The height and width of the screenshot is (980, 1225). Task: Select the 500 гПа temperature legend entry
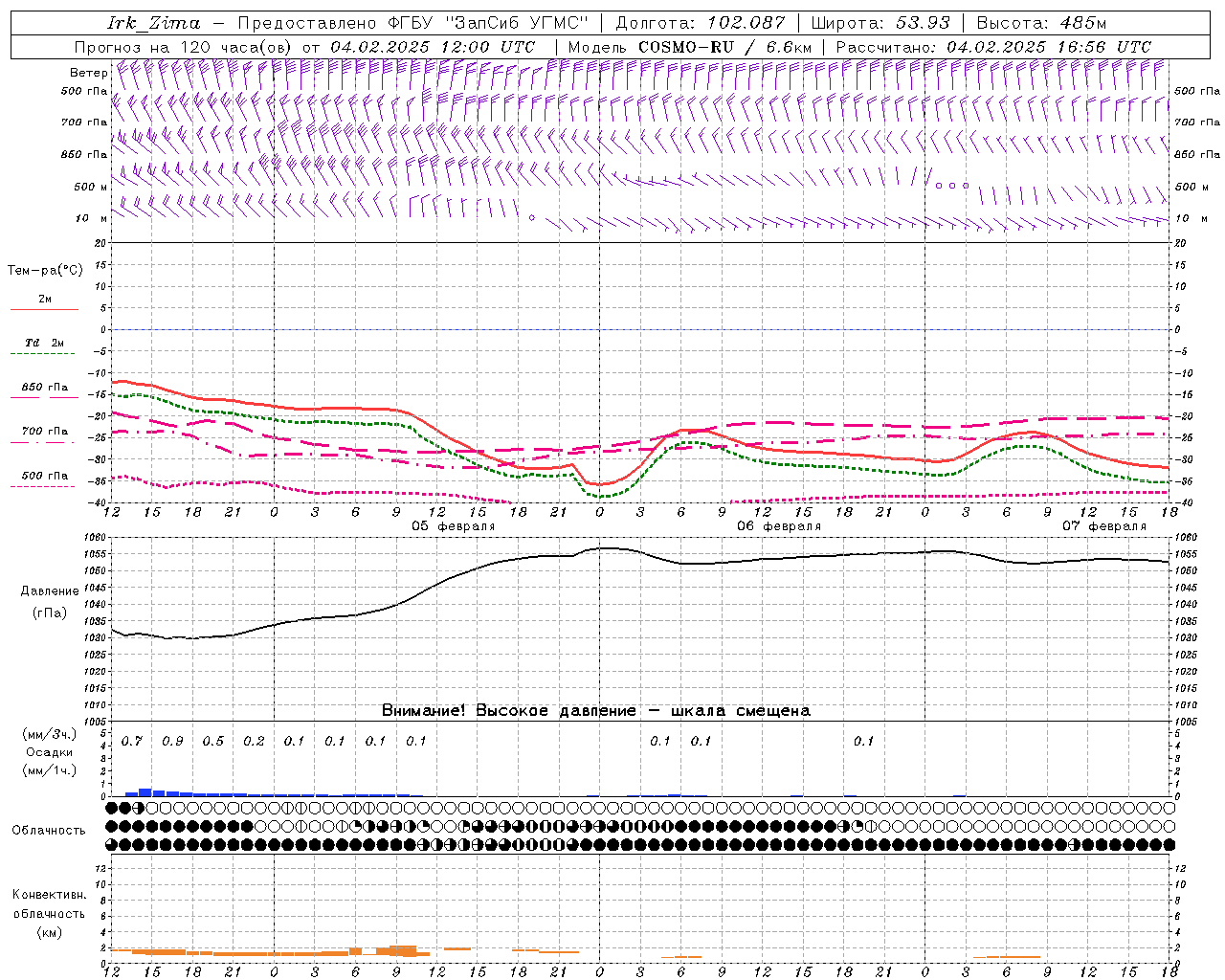[x=44, y=477]
